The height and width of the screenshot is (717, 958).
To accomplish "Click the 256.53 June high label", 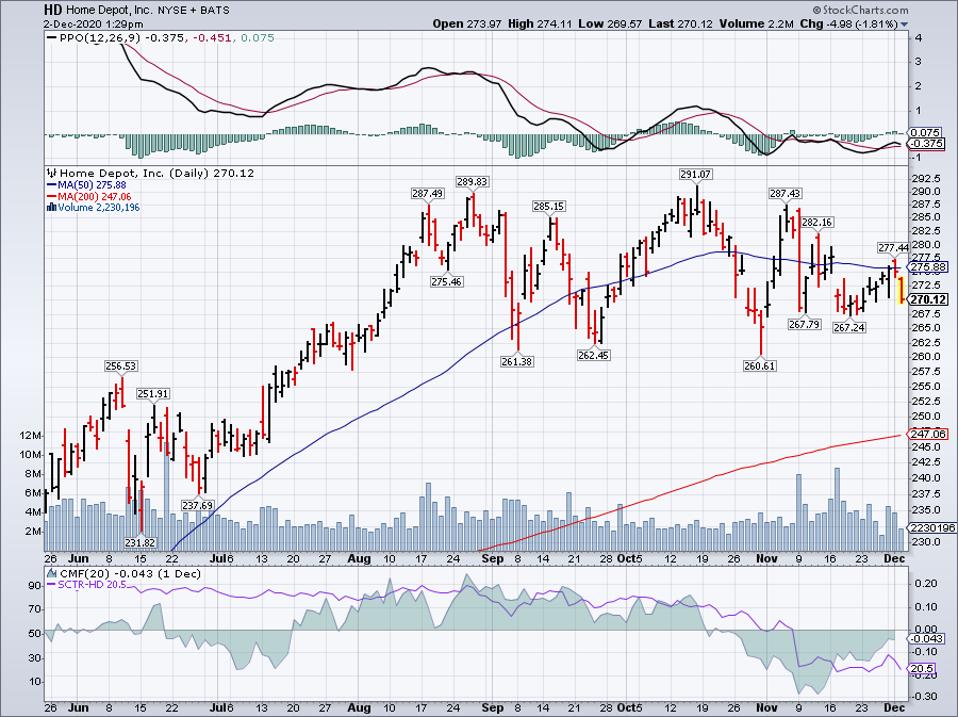I will [x=121, y=366].
